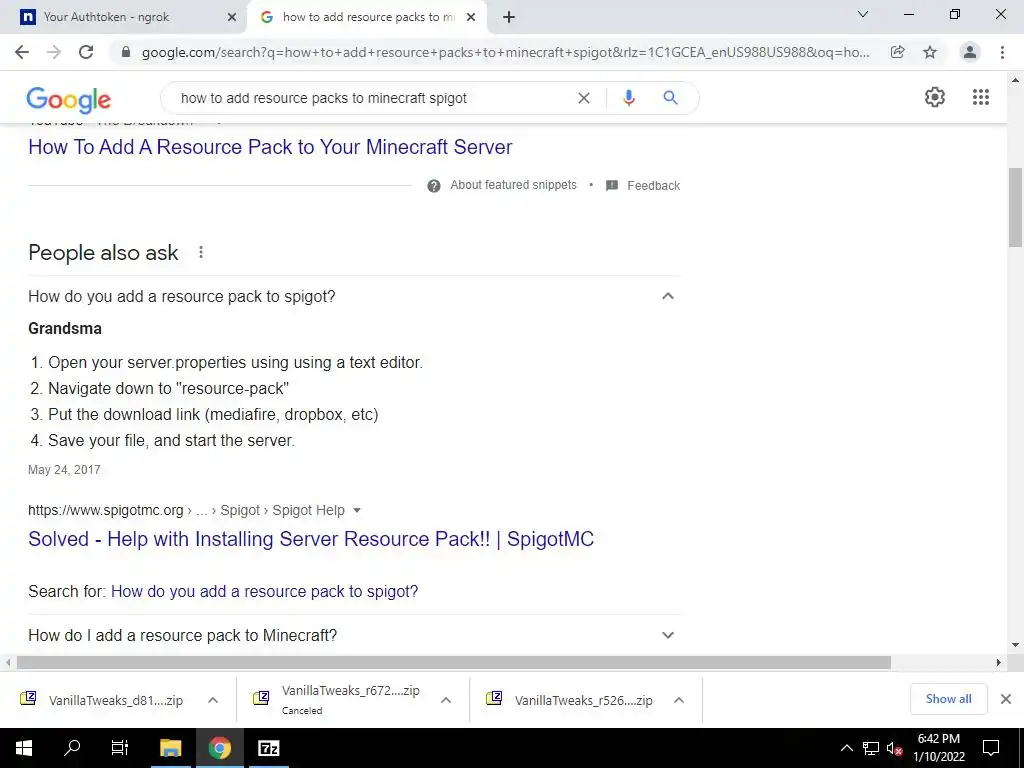
Task: Switch to 7-Zip on taskbar
Action: pyautogui.click(x=268, y=748)
